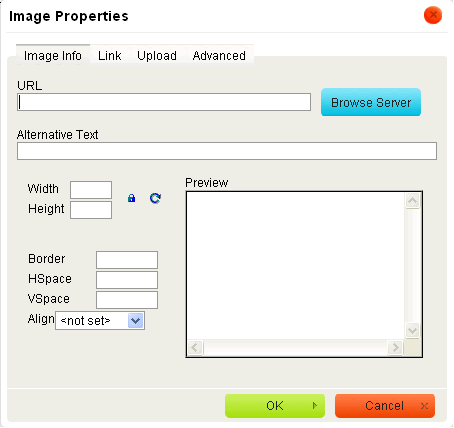This screenshot has width=454, height=428.
Task: Click the Alternative Text field
Action: coord(227,151)
